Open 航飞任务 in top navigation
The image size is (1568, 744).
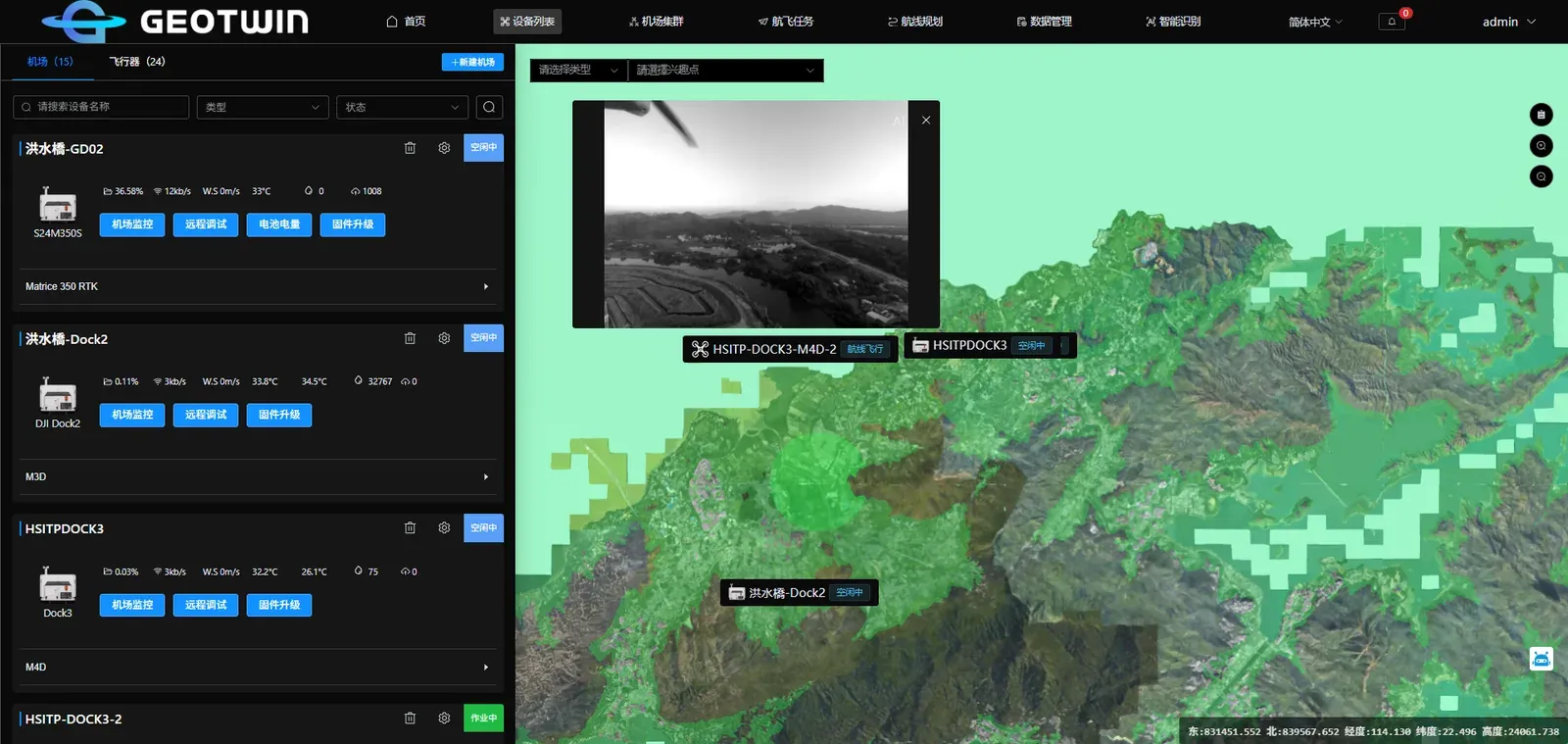click(x=786, y=22)
